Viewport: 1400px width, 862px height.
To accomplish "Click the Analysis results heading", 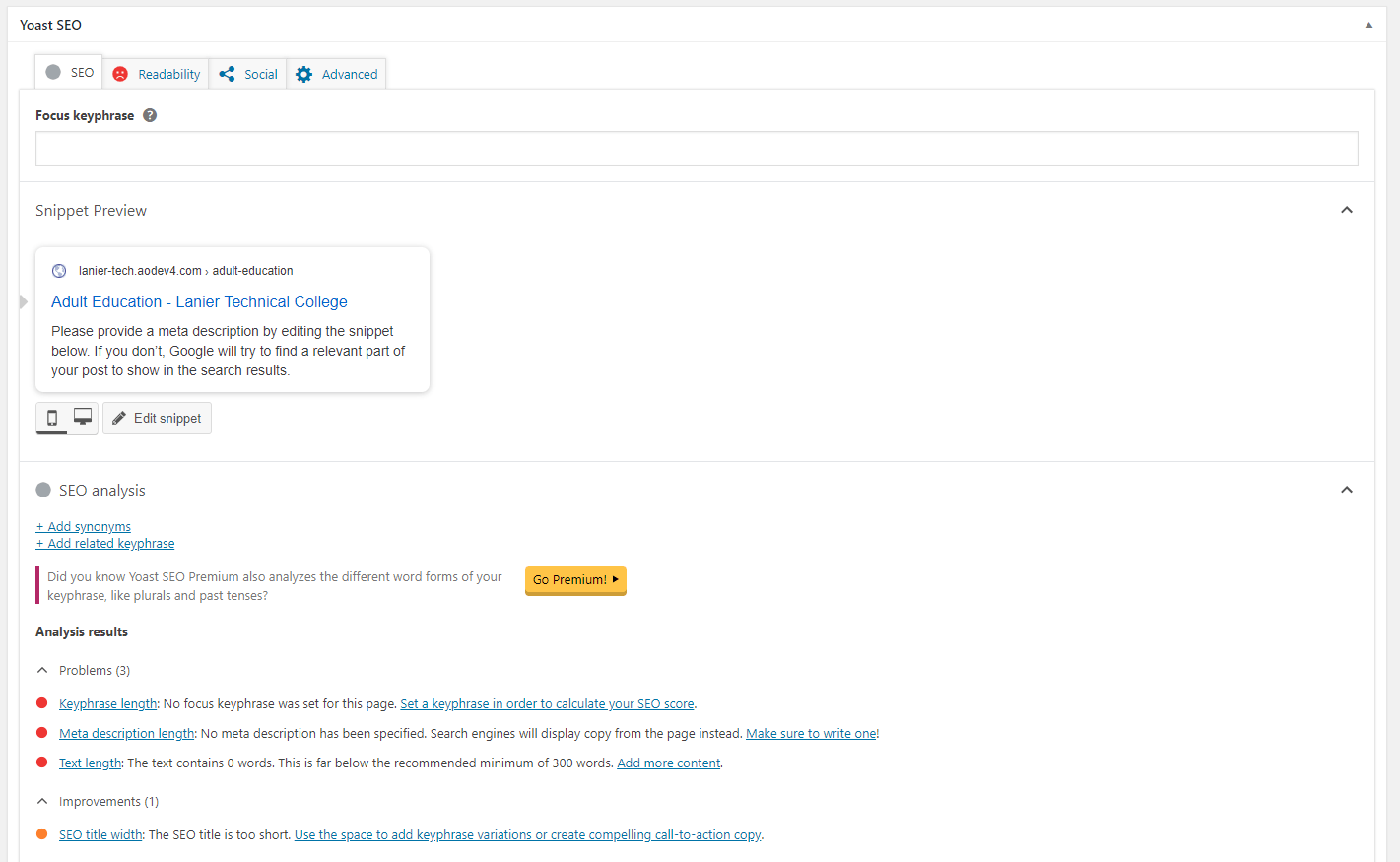I will click(x=82, y=632).
